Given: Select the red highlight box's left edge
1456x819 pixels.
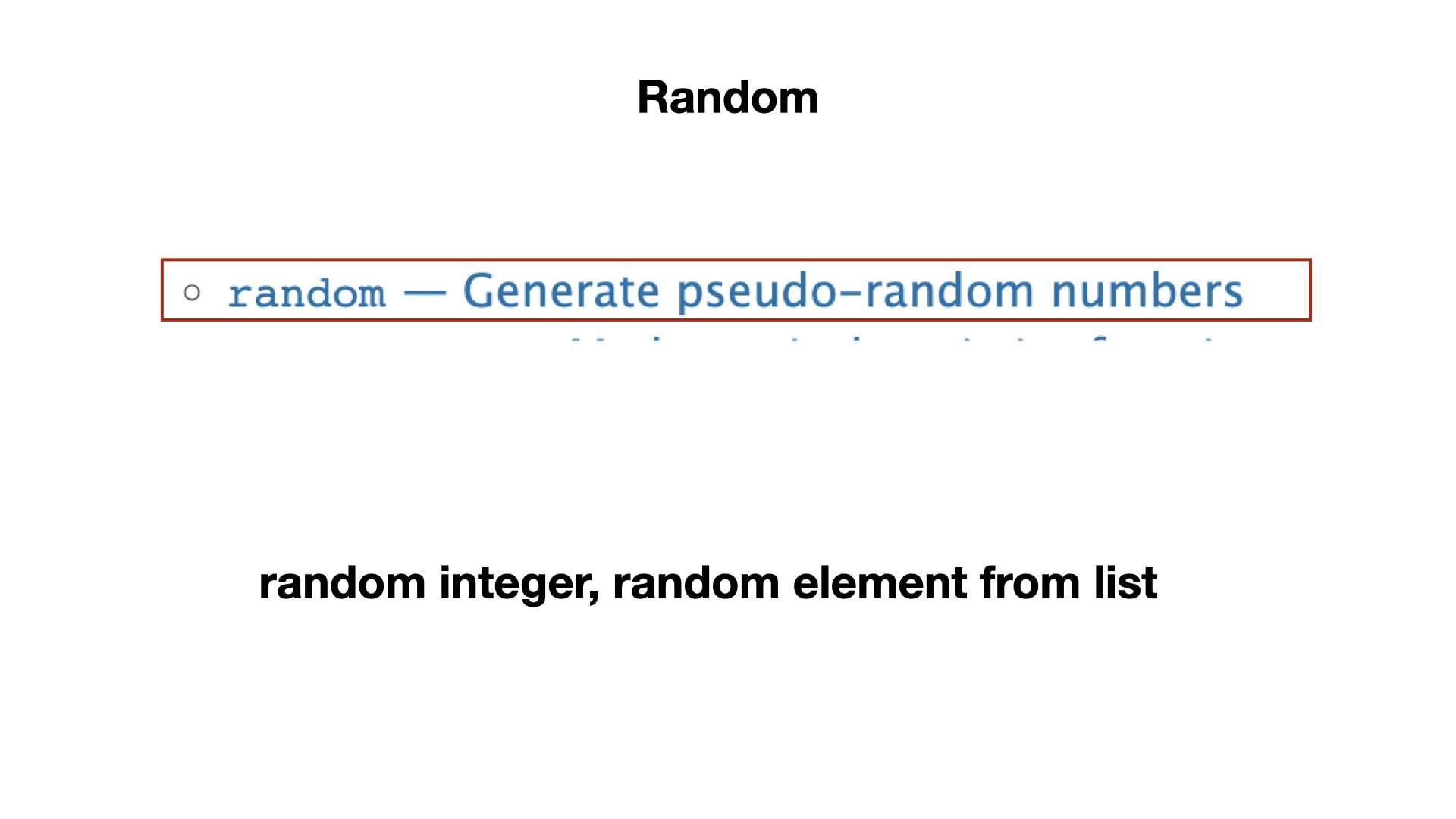Looking at the screenshot, I should (162, 290).
